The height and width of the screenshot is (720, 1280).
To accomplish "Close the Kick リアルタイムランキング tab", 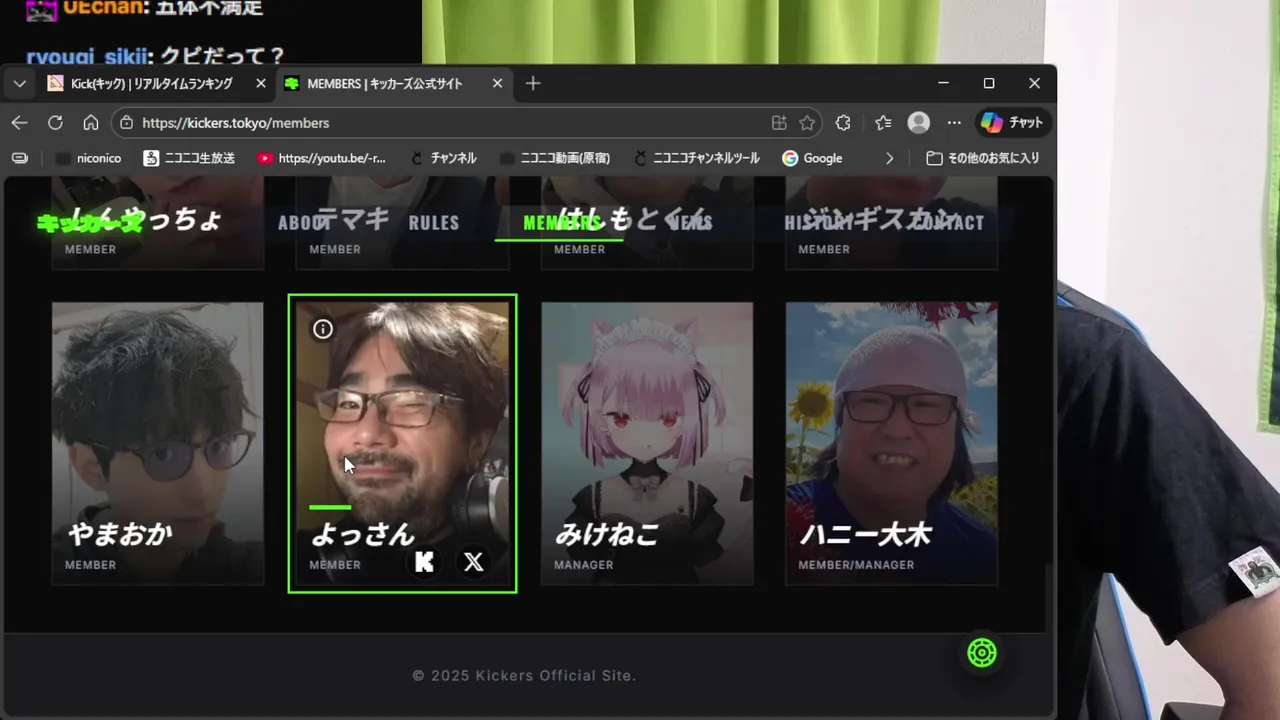I will [x=261, y=84].
